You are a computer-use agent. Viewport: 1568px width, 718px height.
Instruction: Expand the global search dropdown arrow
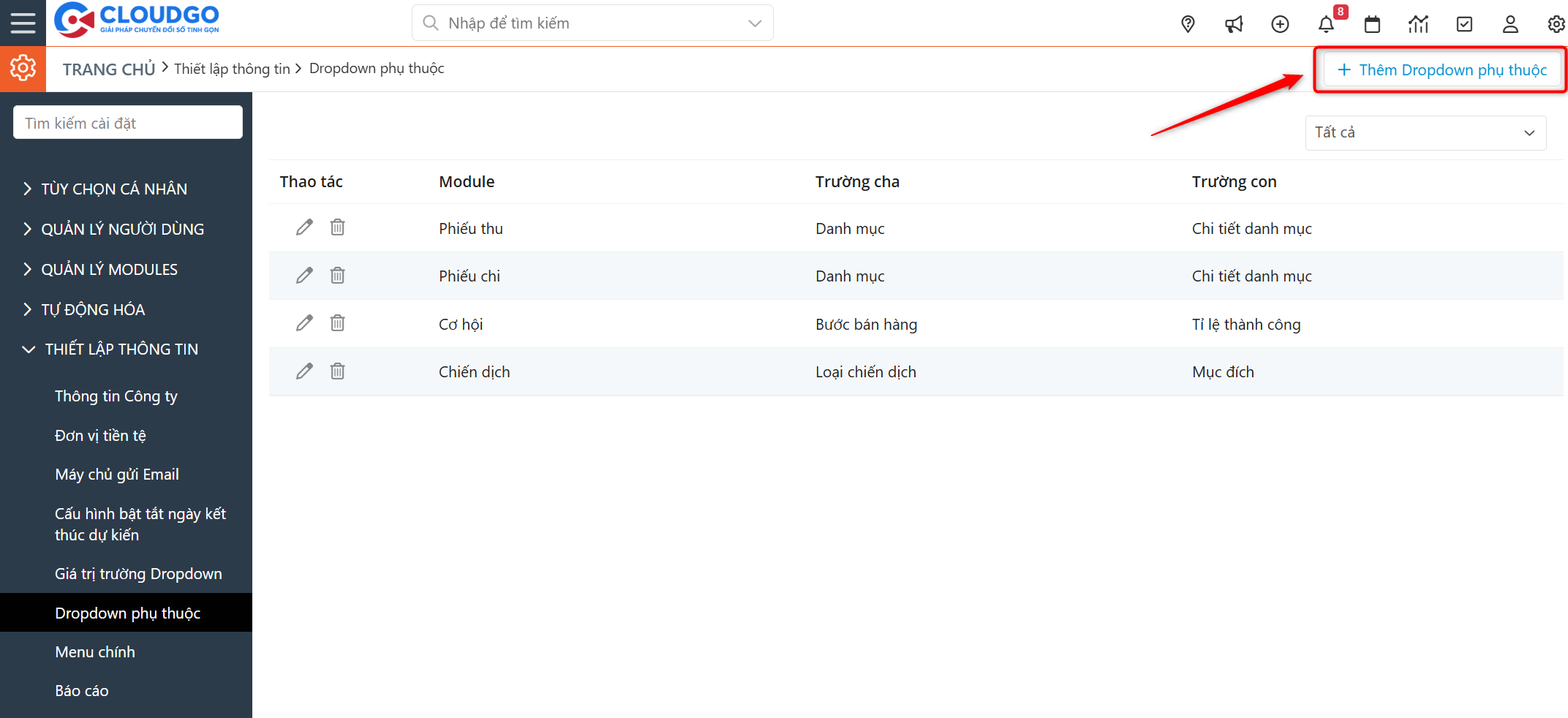pyautogui.click(x=755, y=23)
